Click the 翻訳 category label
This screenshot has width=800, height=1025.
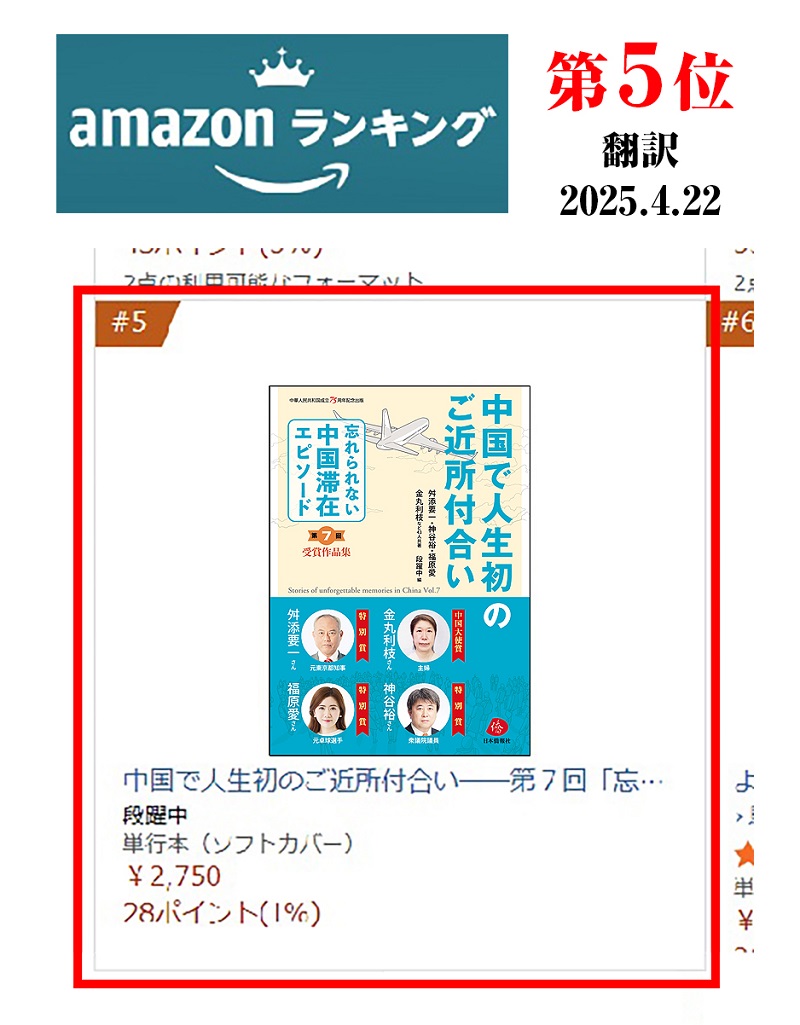click(640, 150)
